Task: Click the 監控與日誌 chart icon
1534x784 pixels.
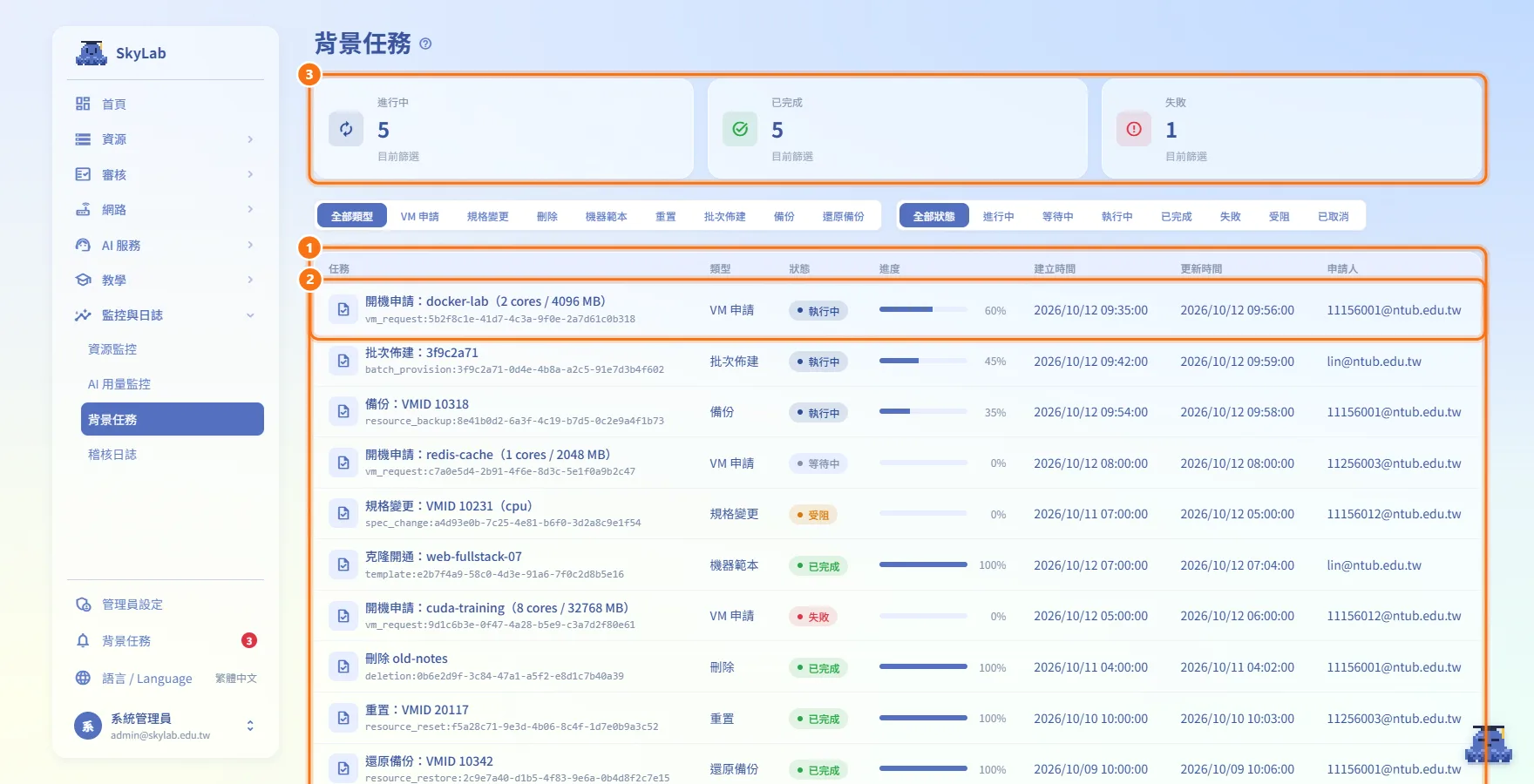Action: 83,315
